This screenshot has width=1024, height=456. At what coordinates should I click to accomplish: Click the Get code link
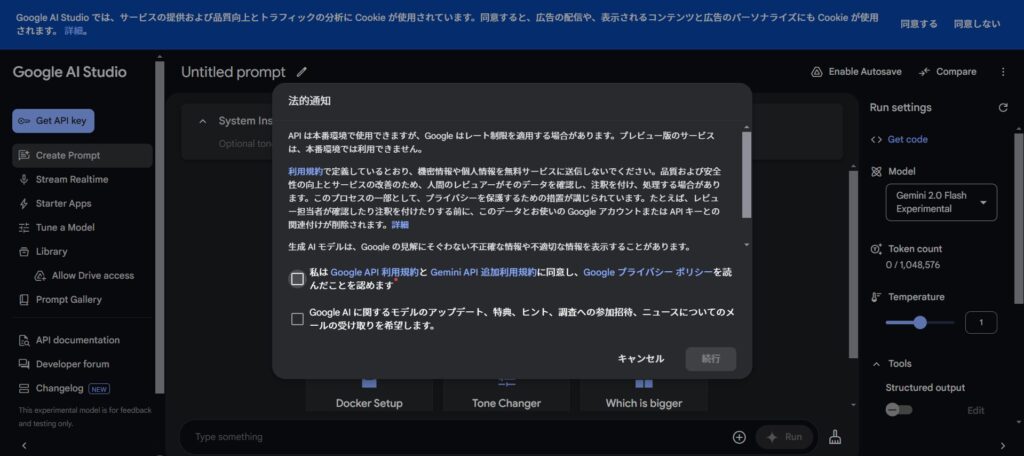907,139
